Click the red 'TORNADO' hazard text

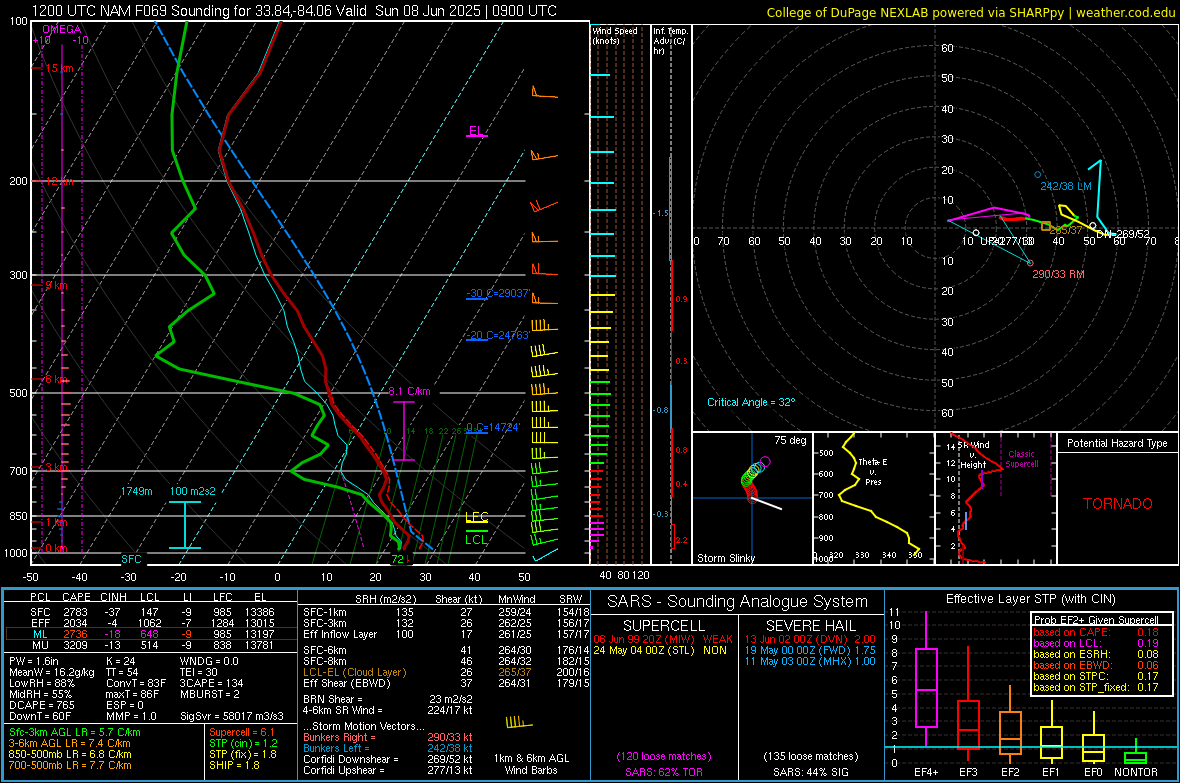click(x=1118, y=504)
